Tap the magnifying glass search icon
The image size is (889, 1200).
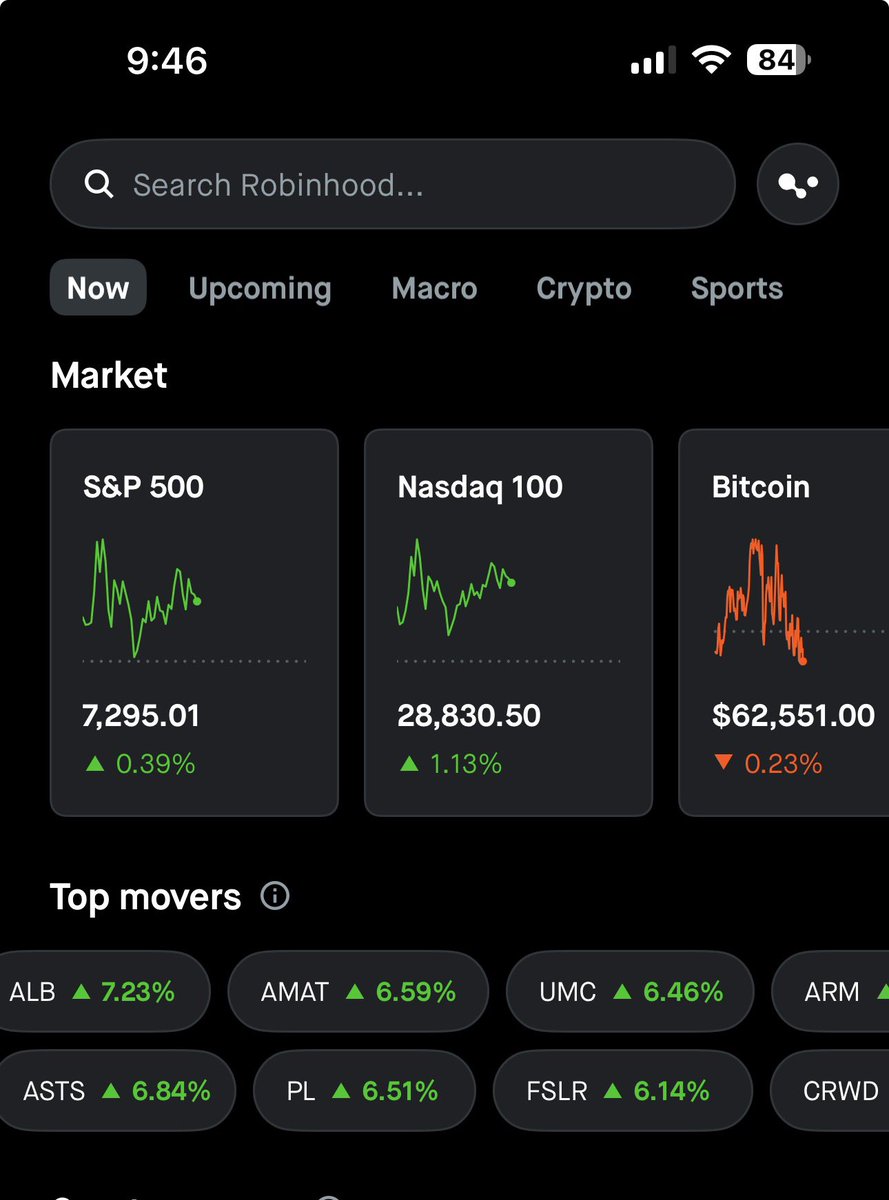tap(99, 184)
